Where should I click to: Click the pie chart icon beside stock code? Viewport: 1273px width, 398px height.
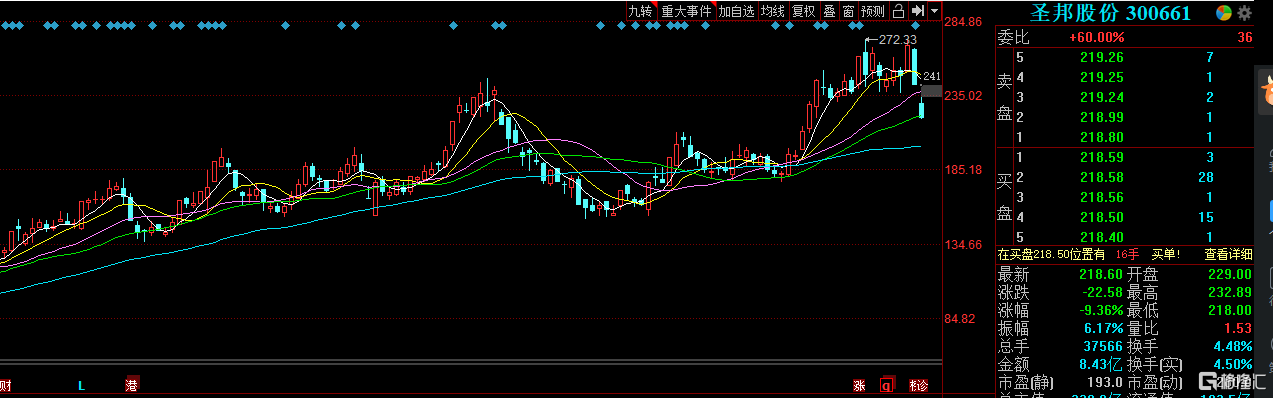[1223, 12]
